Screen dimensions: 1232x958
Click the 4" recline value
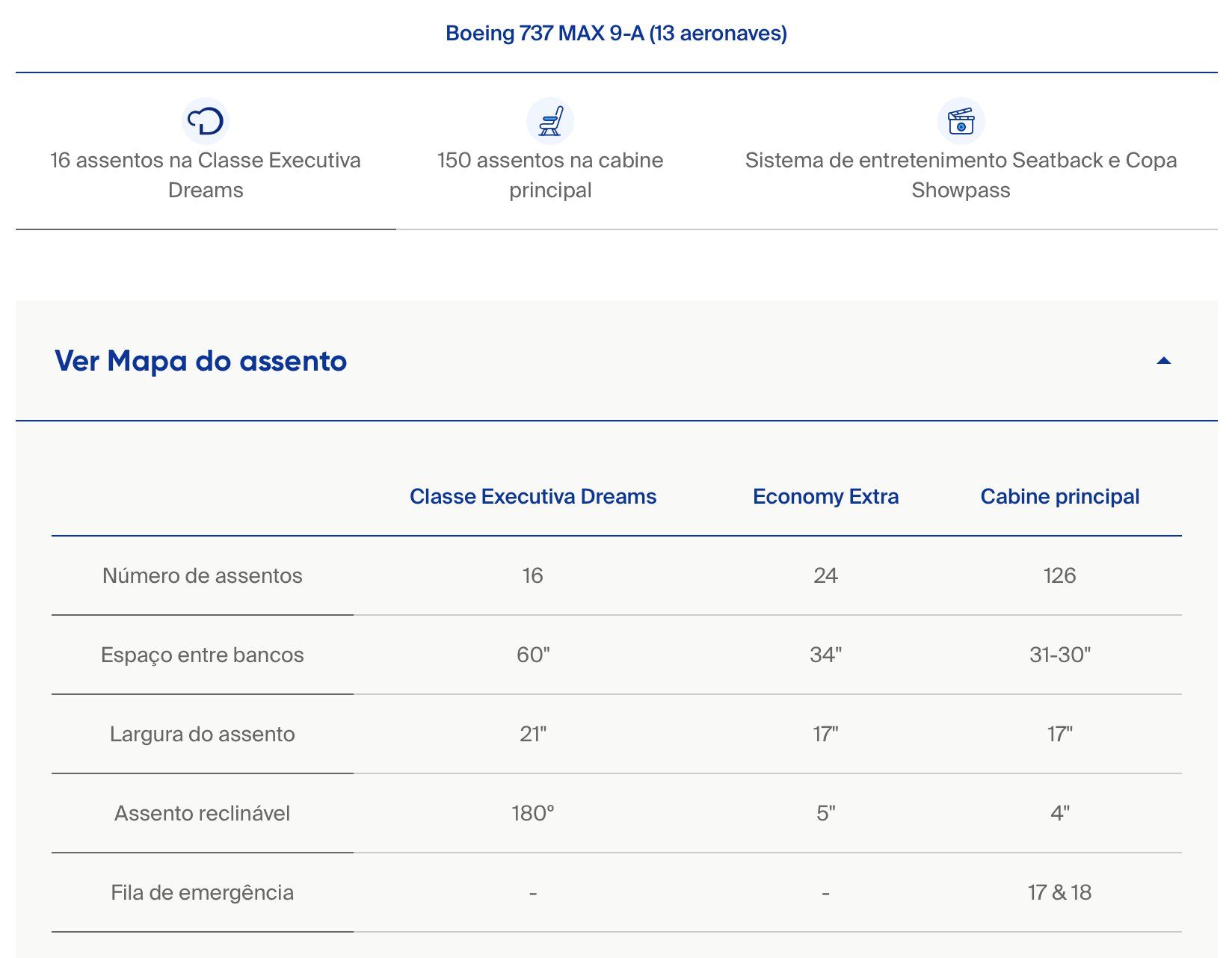(x=1060, y=814)
